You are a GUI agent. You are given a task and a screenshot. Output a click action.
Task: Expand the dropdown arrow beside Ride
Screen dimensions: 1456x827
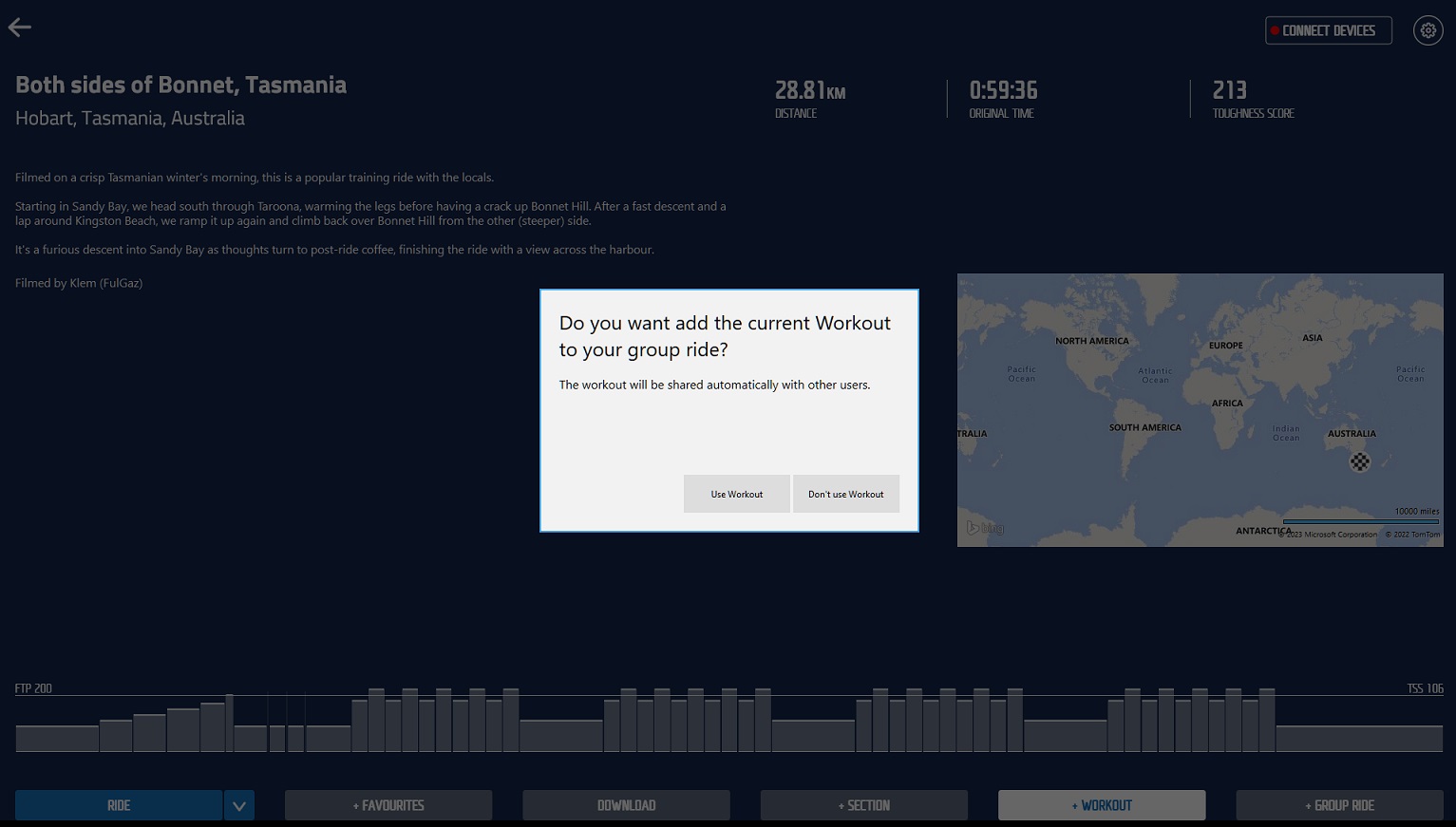pos(239,805)
